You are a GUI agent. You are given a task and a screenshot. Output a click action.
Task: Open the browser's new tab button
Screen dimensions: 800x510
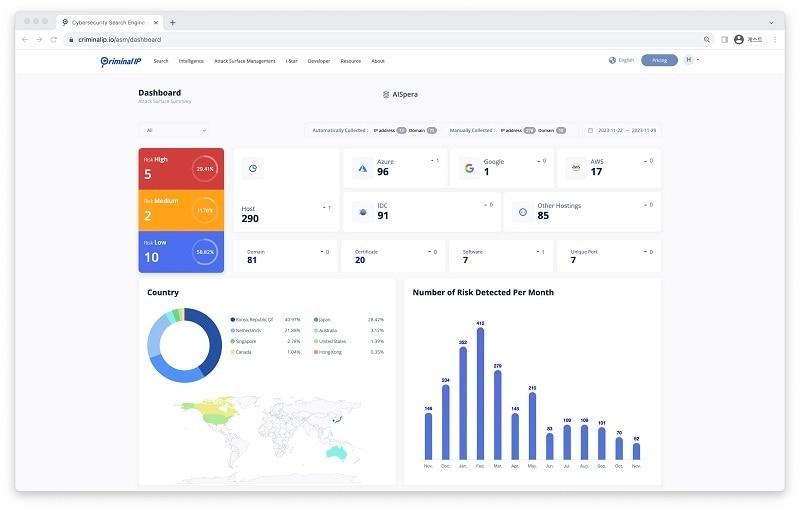[173, 22]
